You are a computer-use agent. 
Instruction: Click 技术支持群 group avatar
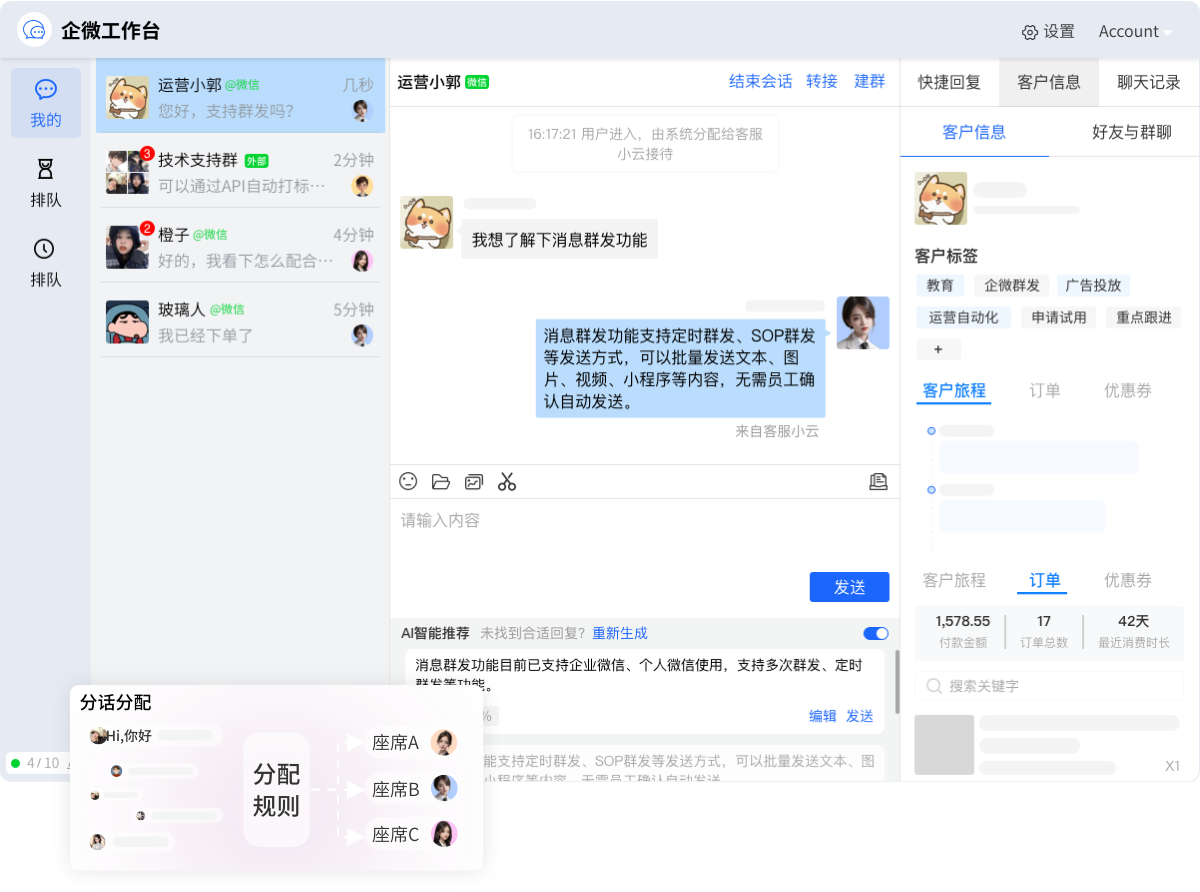click(127, 172)
